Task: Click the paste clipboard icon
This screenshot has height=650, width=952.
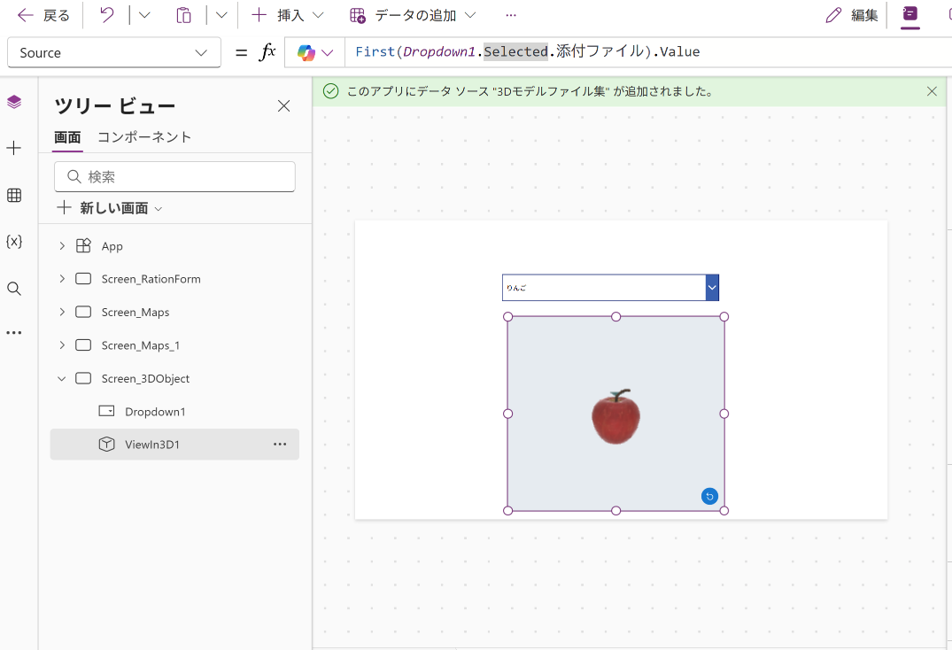Action: coord(183,15)
